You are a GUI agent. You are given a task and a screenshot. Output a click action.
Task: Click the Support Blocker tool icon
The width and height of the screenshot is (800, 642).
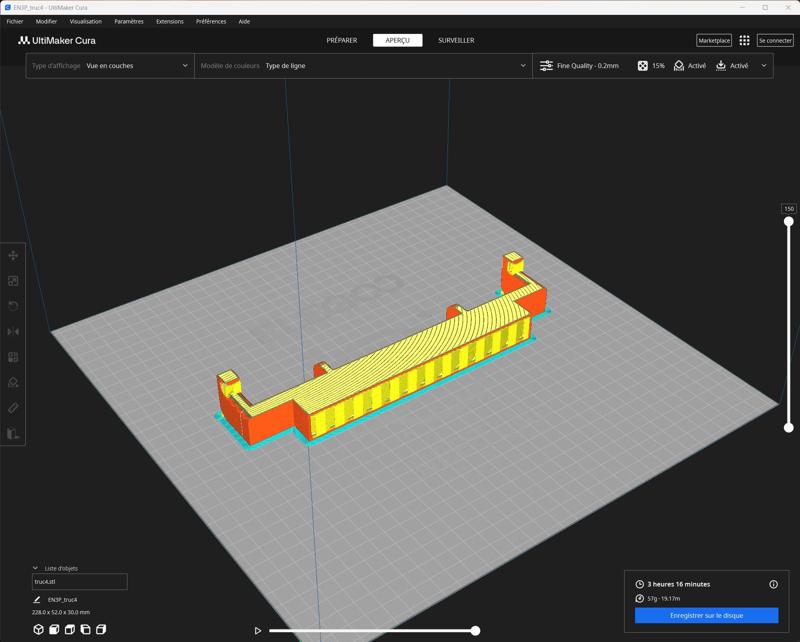click(13, 383)
